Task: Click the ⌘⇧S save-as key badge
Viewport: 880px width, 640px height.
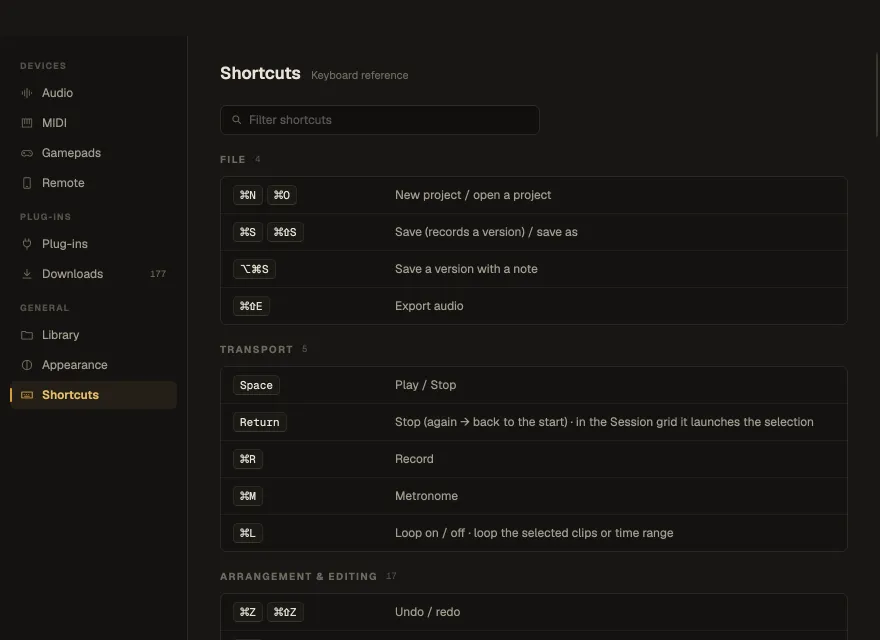Action: [x=285, y=232]
